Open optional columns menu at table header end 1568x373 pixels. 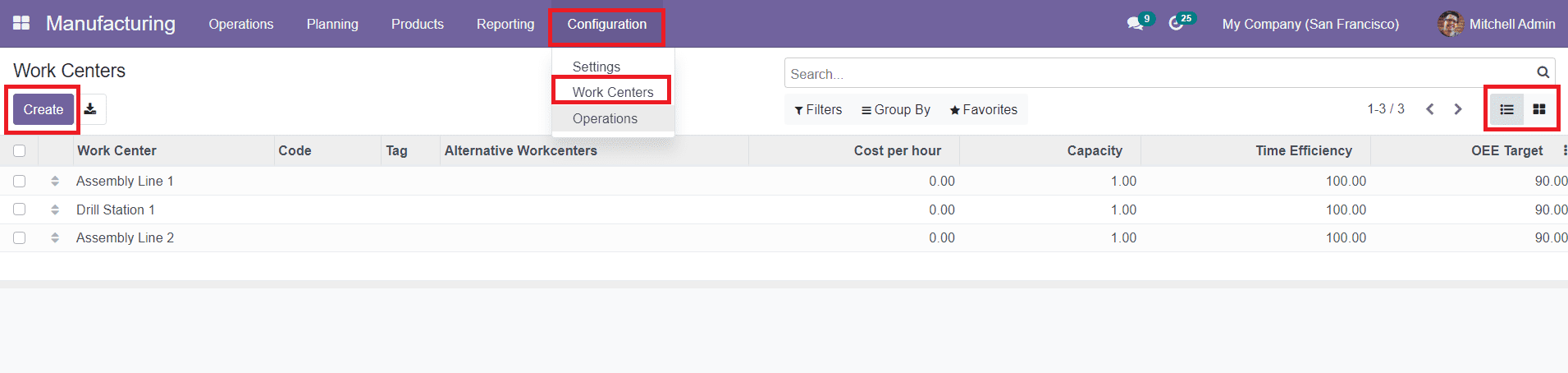coord(1564,150)
